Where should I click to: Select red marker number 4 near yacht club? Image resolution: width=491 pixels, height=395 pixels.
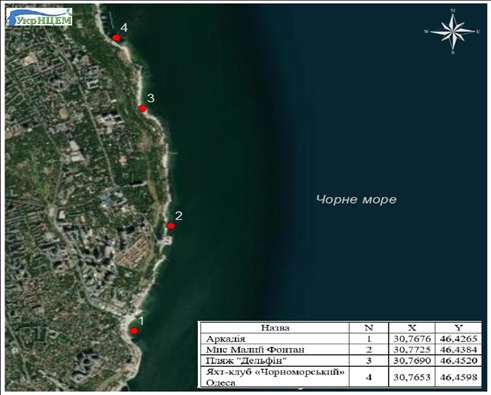[116, 38]
